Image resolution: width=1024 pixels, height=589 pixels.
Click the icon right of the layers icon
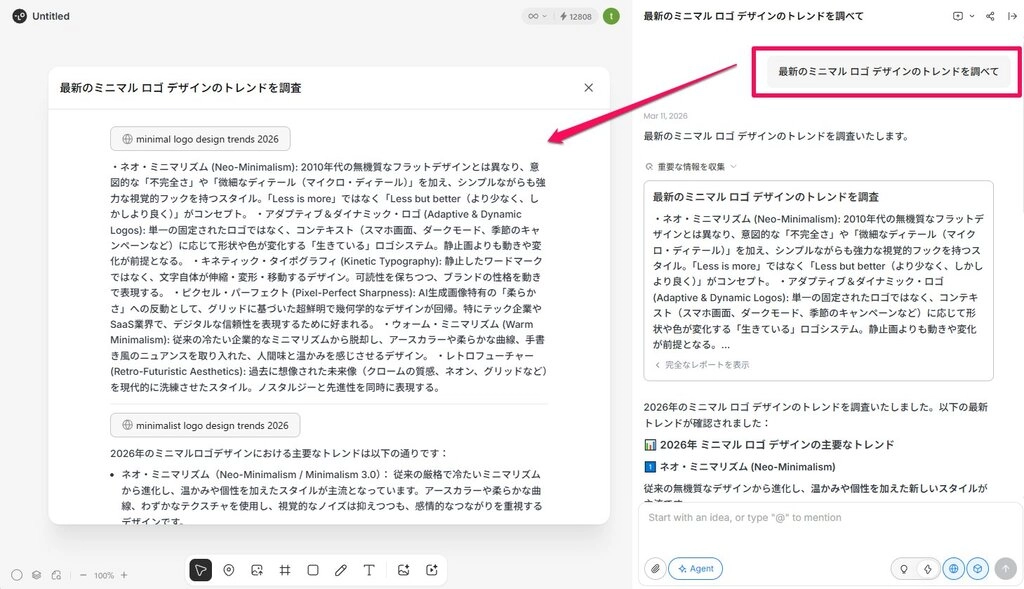click(x=56, y=575)
